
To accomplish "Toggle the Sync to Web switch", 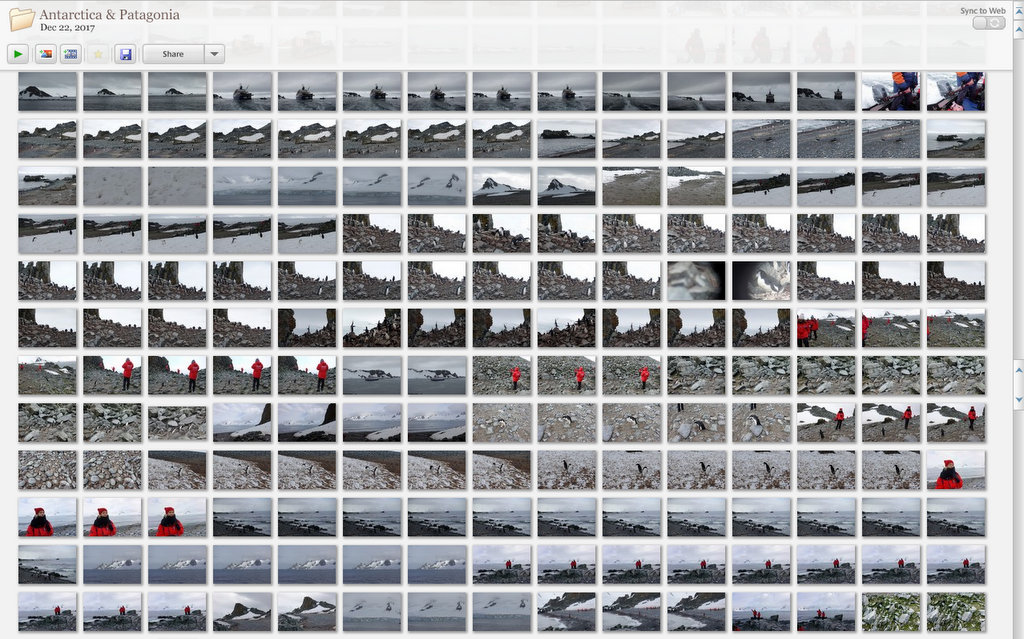I will click(x=988, y=23).
